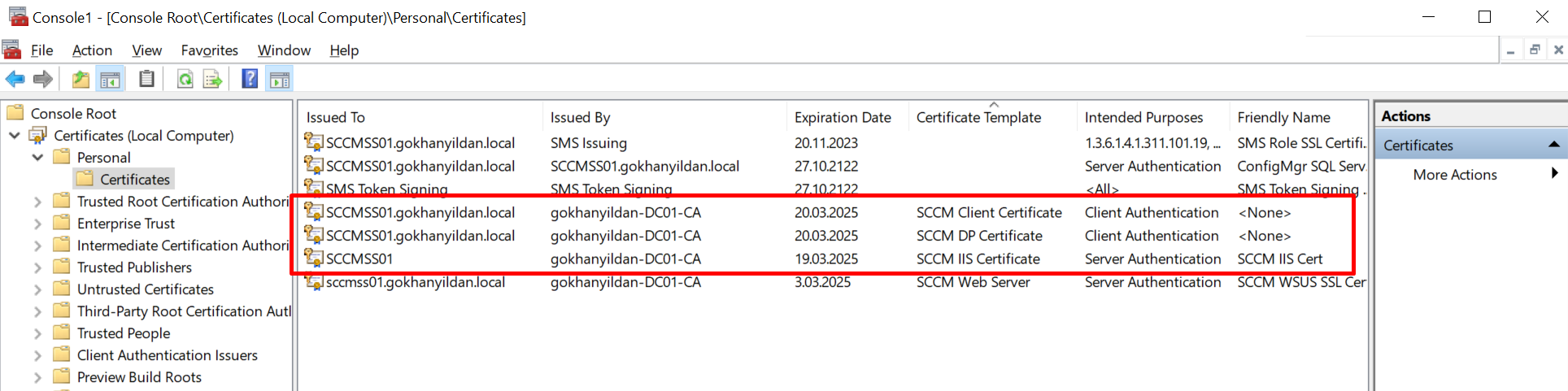
Task: Expand Intermediate Certification Authorities node
Action: click(37, 245)
